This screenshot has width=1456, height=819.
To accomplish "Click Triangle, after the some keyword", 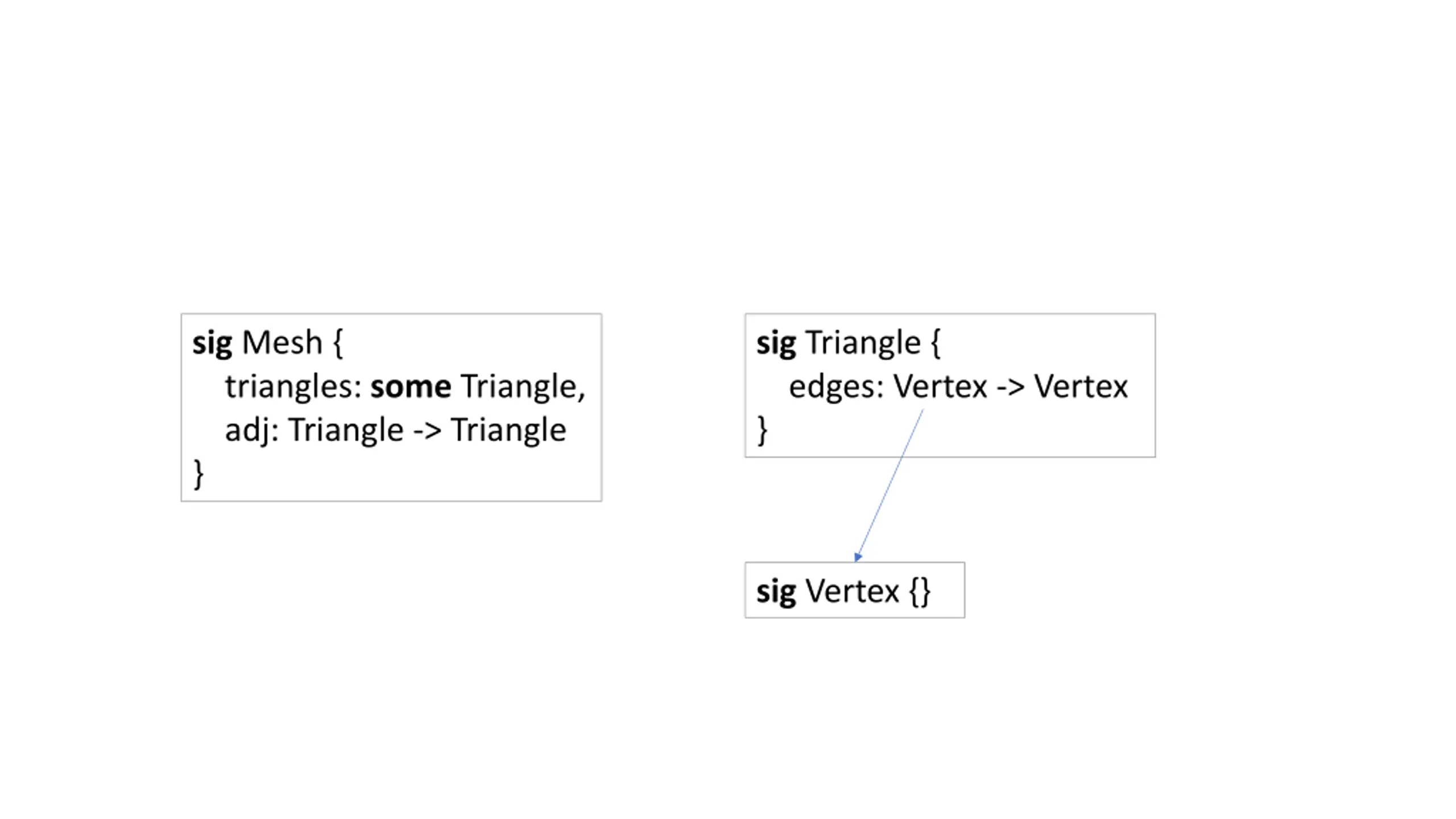I will pos(523,387).
